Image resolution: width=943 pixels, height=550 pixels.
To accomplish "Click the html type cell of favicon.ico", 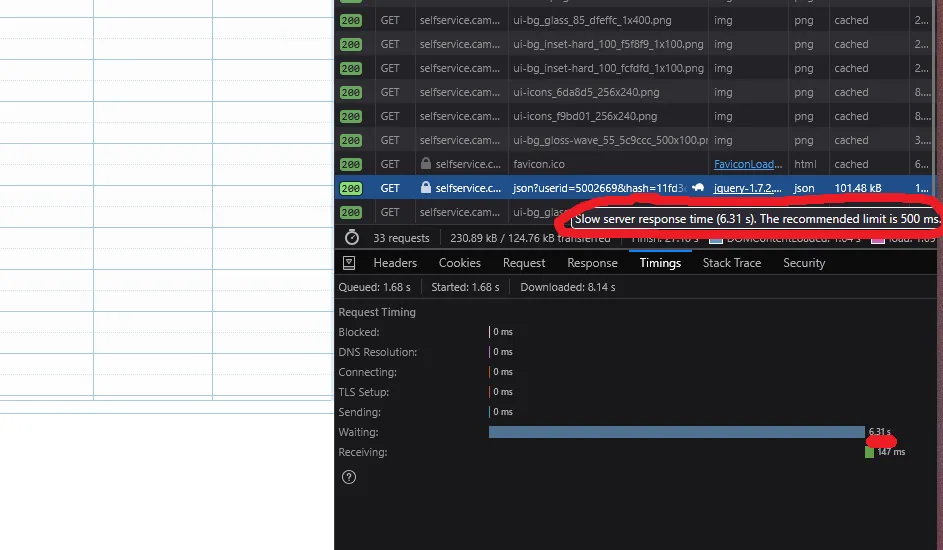I will (805, 164).
